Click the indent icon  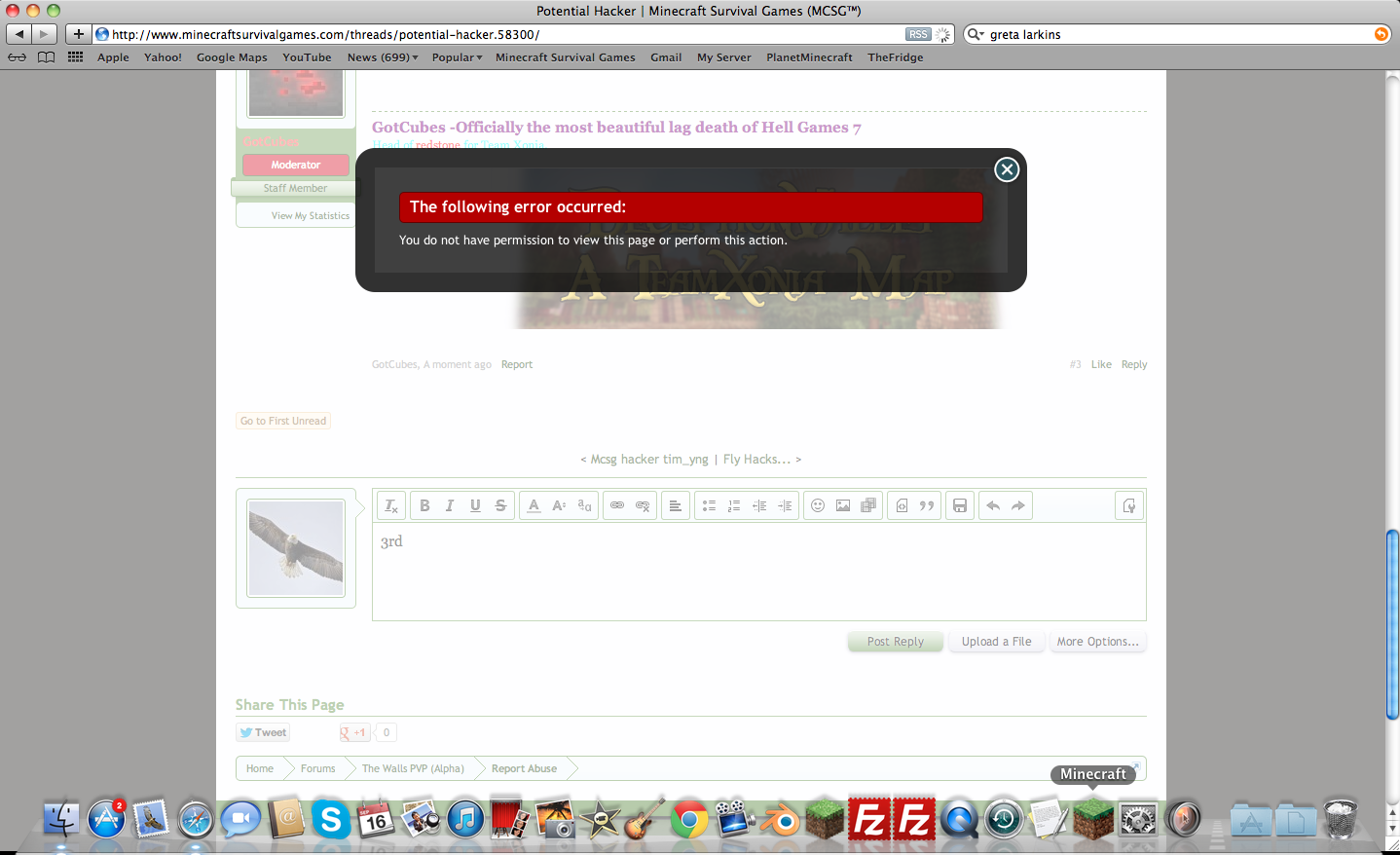point(785,505)
